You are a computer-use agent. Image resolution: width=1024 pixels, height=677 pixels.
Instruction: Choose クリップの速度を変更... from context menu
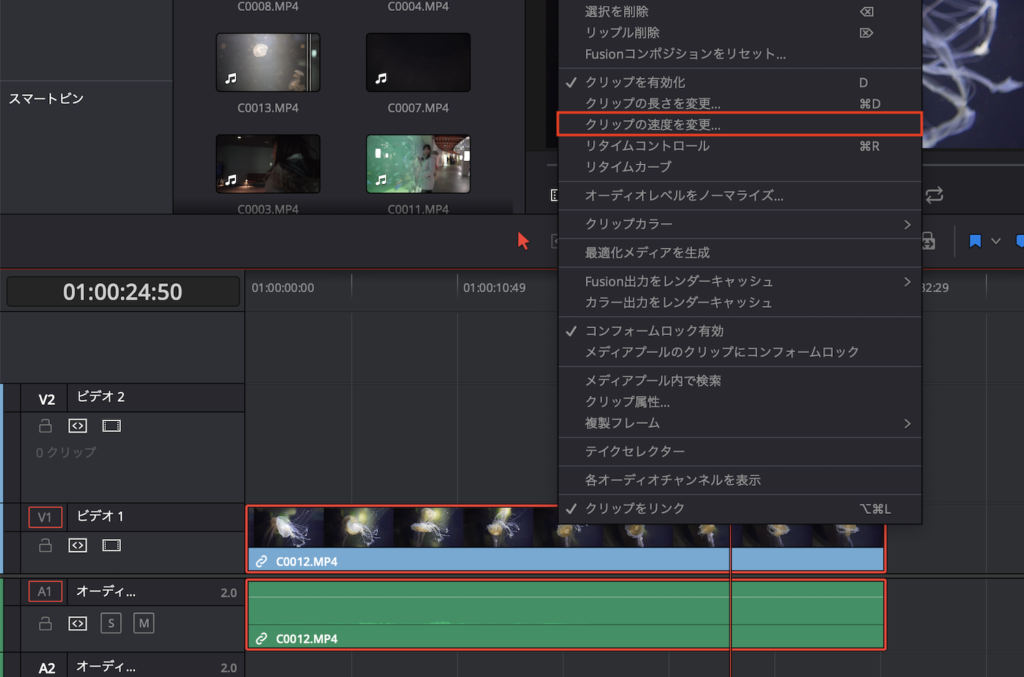pos(739,124)
